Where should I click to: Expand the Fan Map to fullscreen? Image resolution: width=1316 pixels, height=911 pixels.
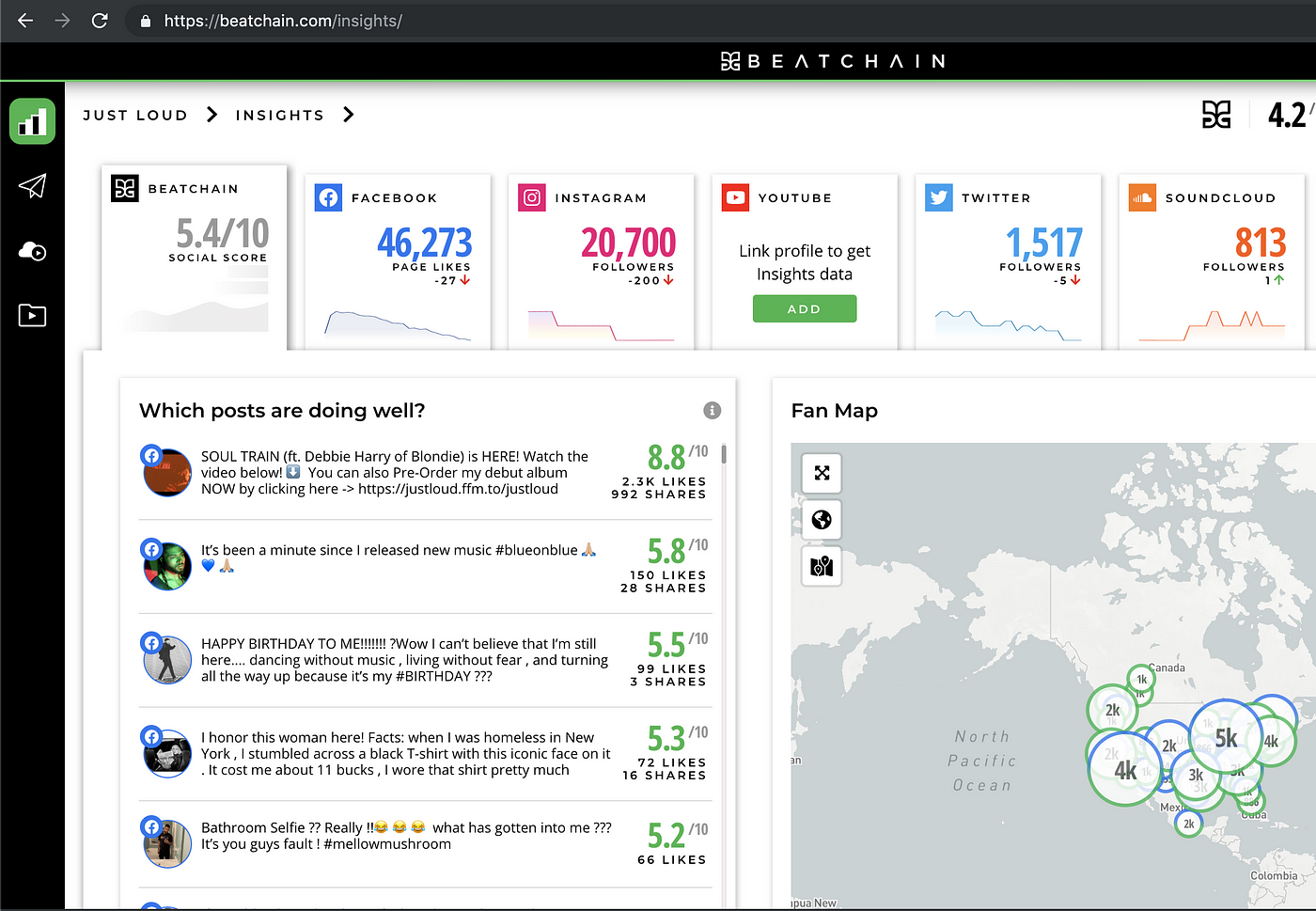coord(822,473)
